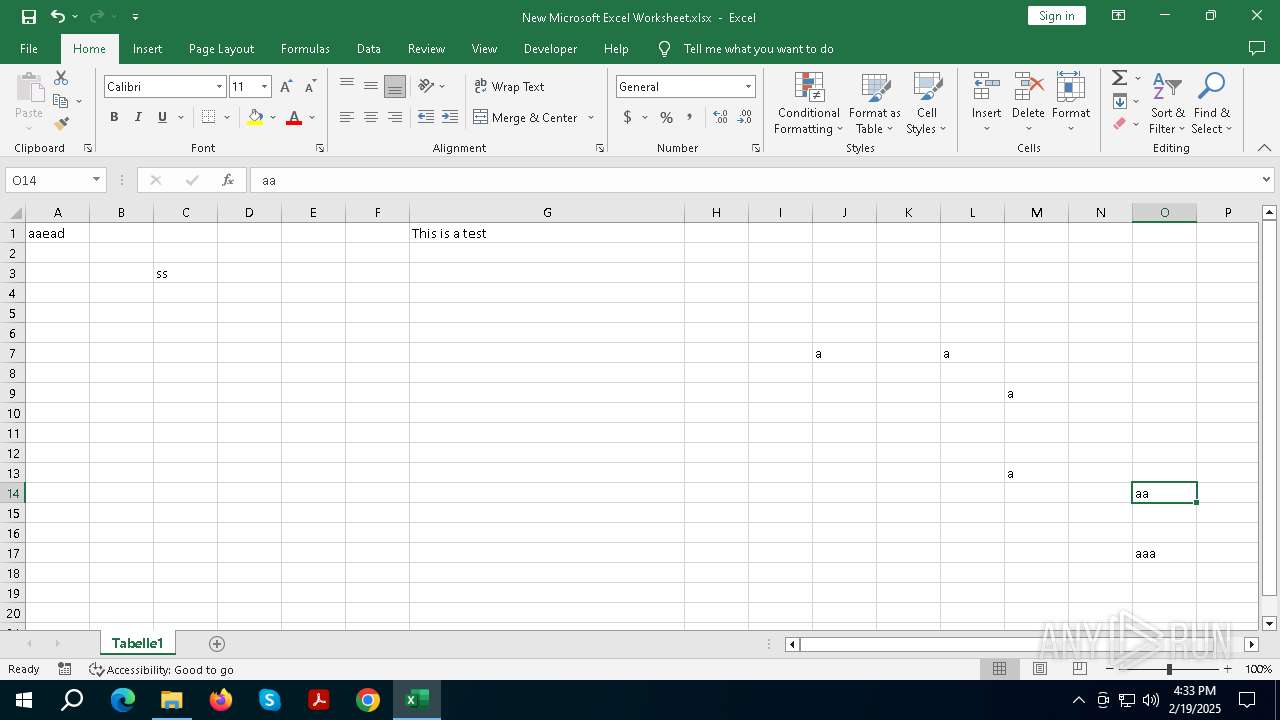The image size is (1280, 720).
Task: Expand the Merge & Center dropdown arrow
Action: tap(591, 117)
